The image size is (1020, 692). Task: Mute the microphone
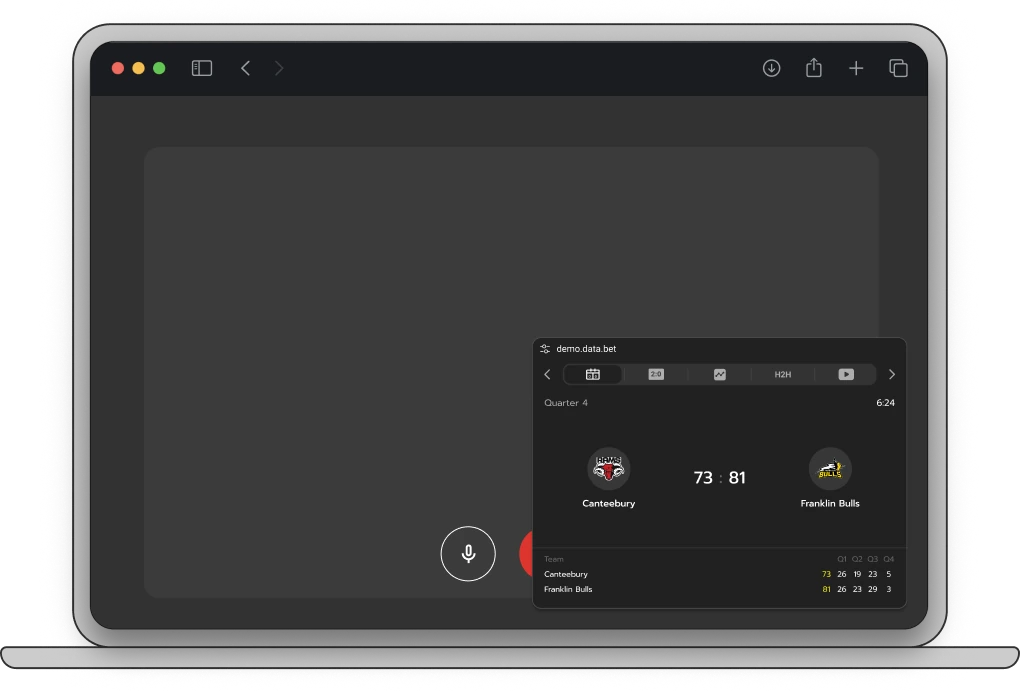(x=468, y=553)
